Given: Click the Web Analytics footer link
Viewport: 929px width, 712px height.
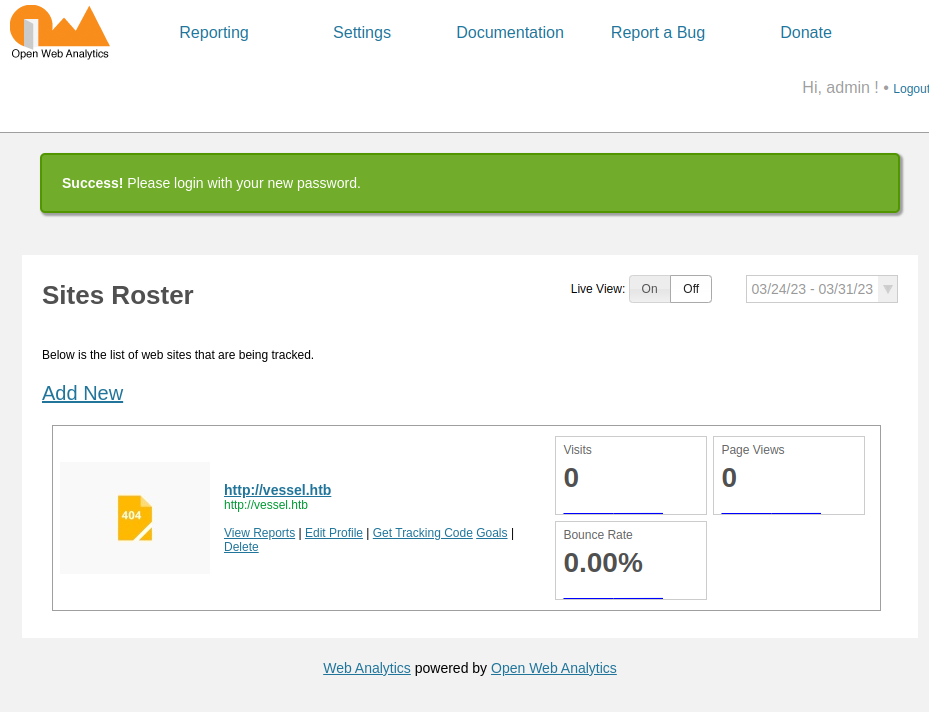Looking at the screenshot, I should 367,668.
